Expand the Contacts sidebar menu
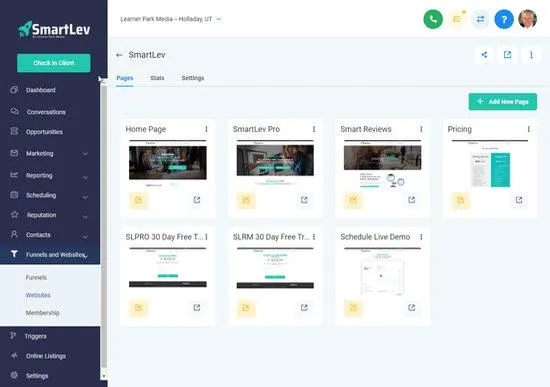Viewport: 550px width, 387px height. coord(50,235)
